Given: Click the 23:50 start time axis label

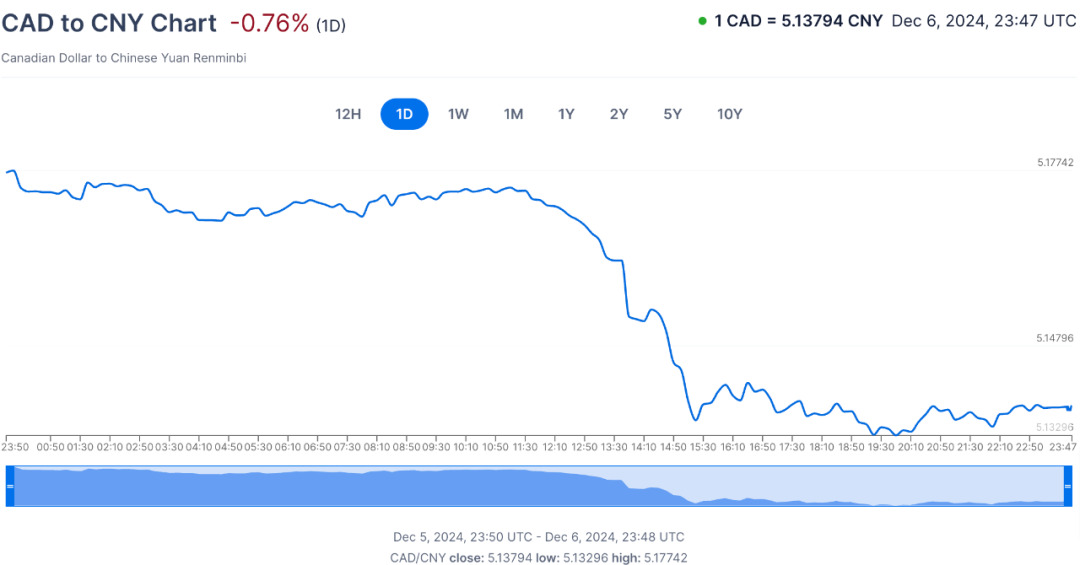Looking at the screenshot, I should click(x=16, y=447).
